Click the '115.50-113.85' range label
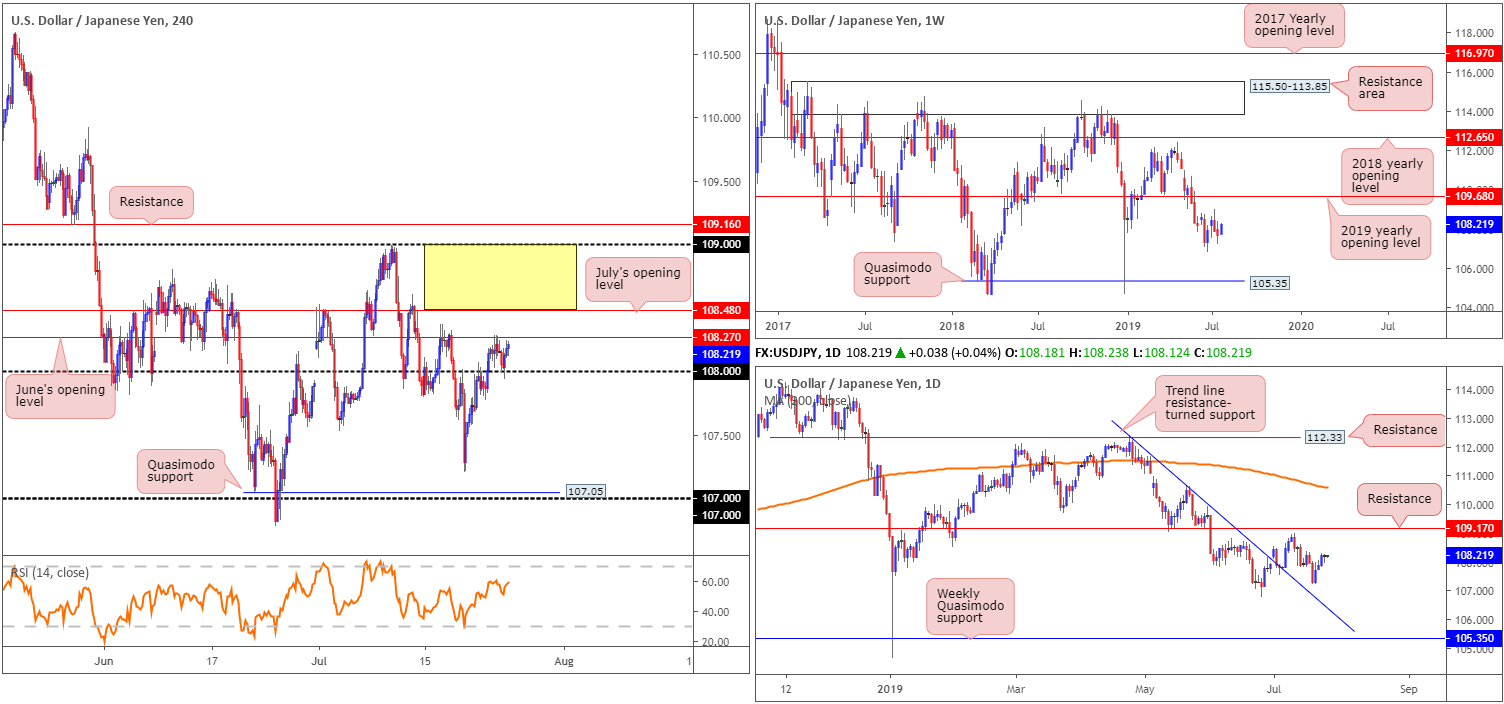1504x704 pixels. tap(1290, 87)
